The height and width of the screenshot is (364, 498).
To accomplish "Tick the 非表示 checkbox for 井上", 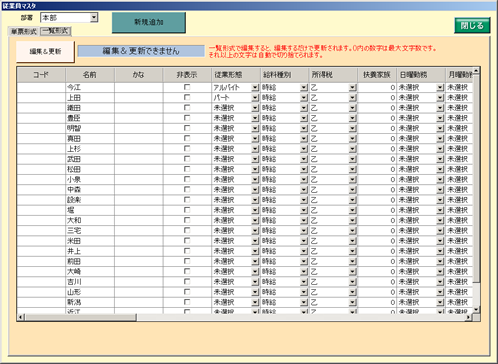I will pyautogui.click(x=187, y=251).
